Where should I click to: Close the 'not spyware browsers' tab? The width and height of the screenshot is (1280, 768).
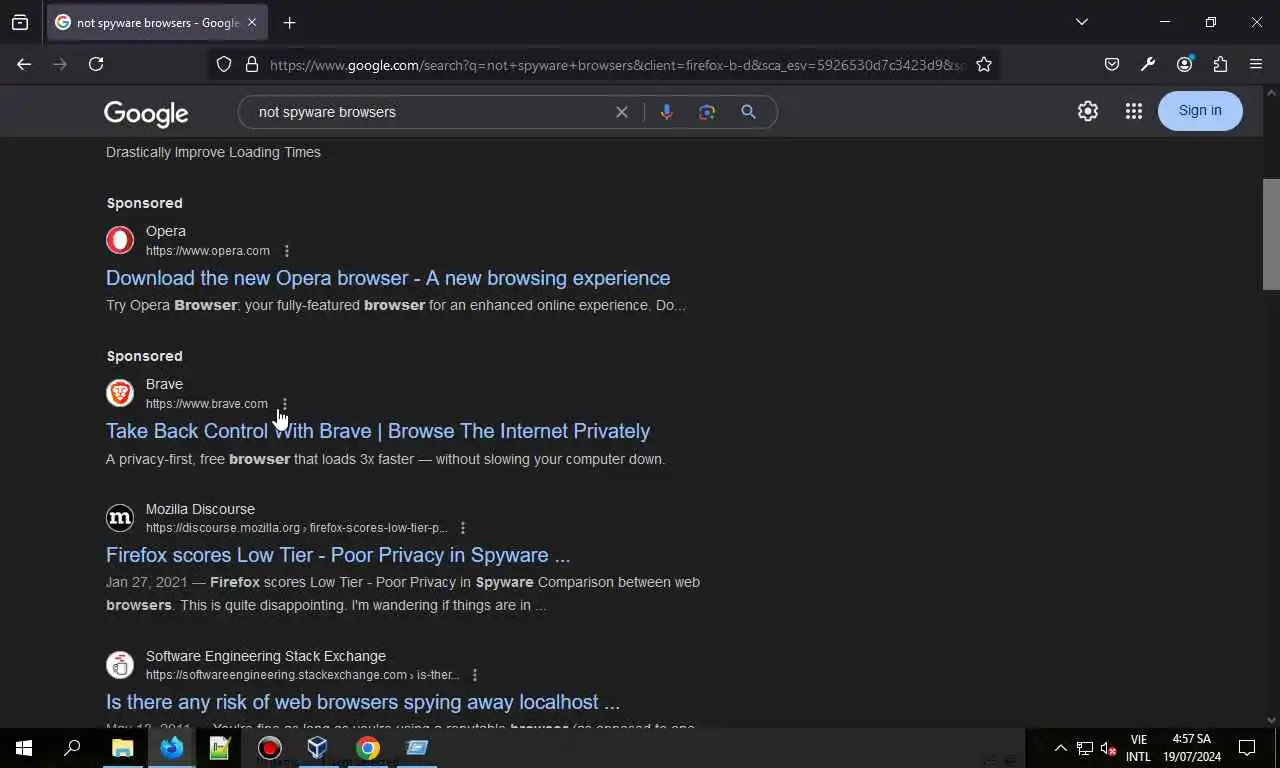pyautogui.click(x=252, y=22)
